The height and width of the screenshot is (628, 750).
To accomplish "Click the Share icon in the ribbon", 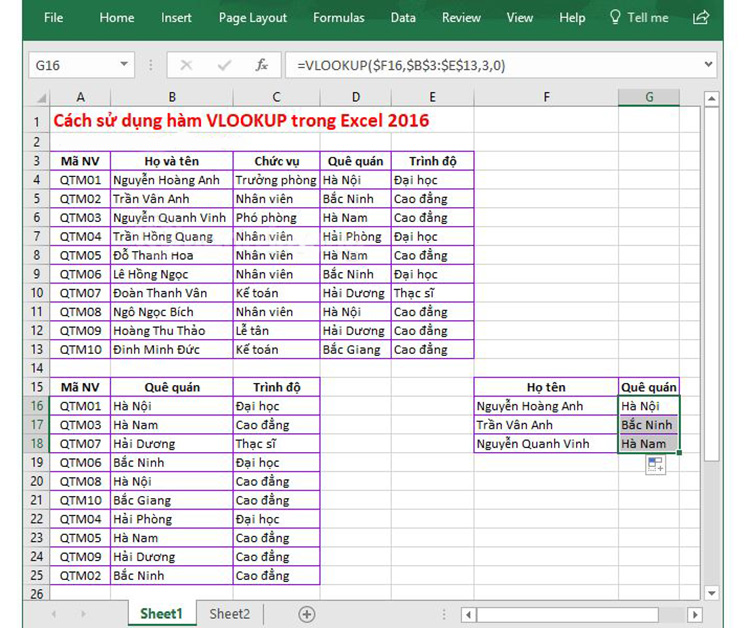I will 701,18.
